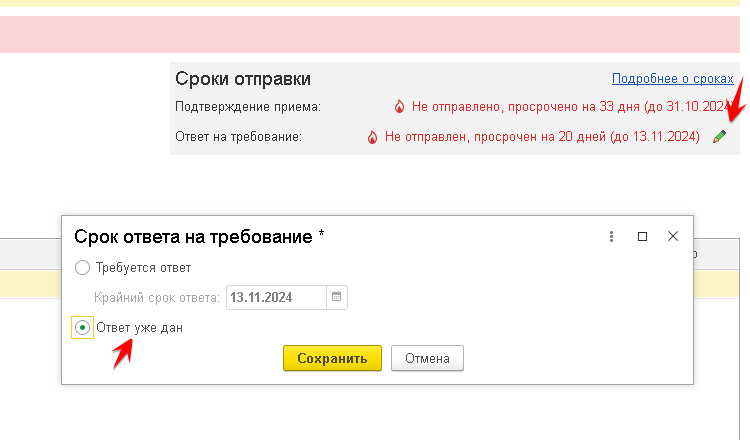Click the dialog title 'Срок ответа на требование'
This screenshot has height=440, width=750.
point(200,237)
